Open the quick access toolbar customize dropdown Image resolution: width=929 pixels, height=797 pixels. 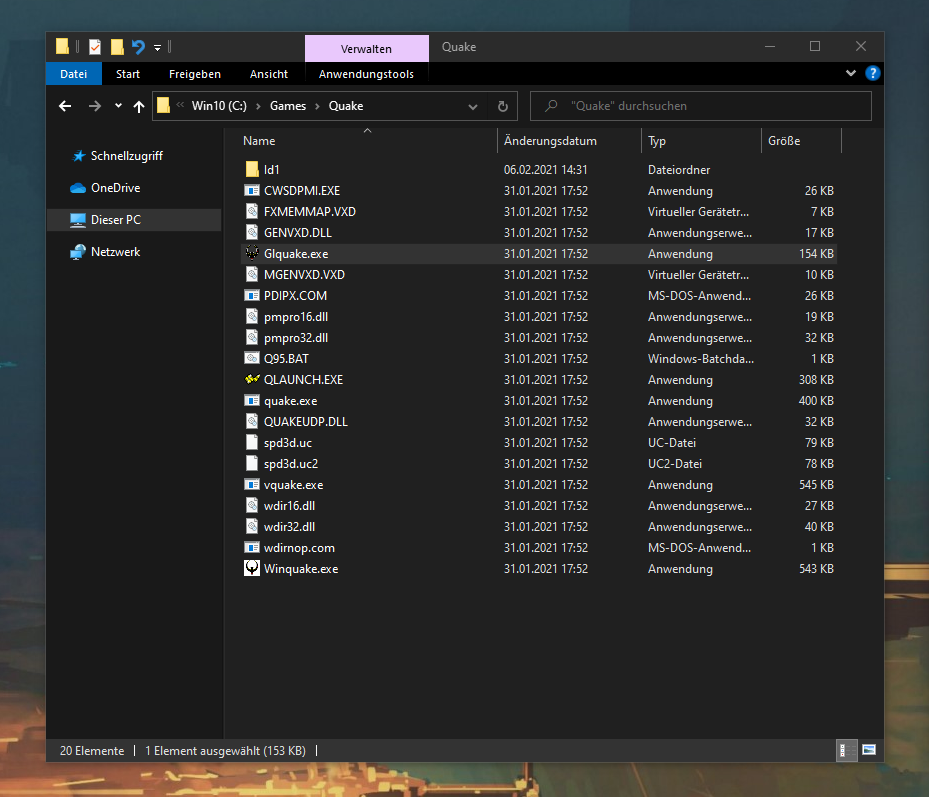(158, 47)
